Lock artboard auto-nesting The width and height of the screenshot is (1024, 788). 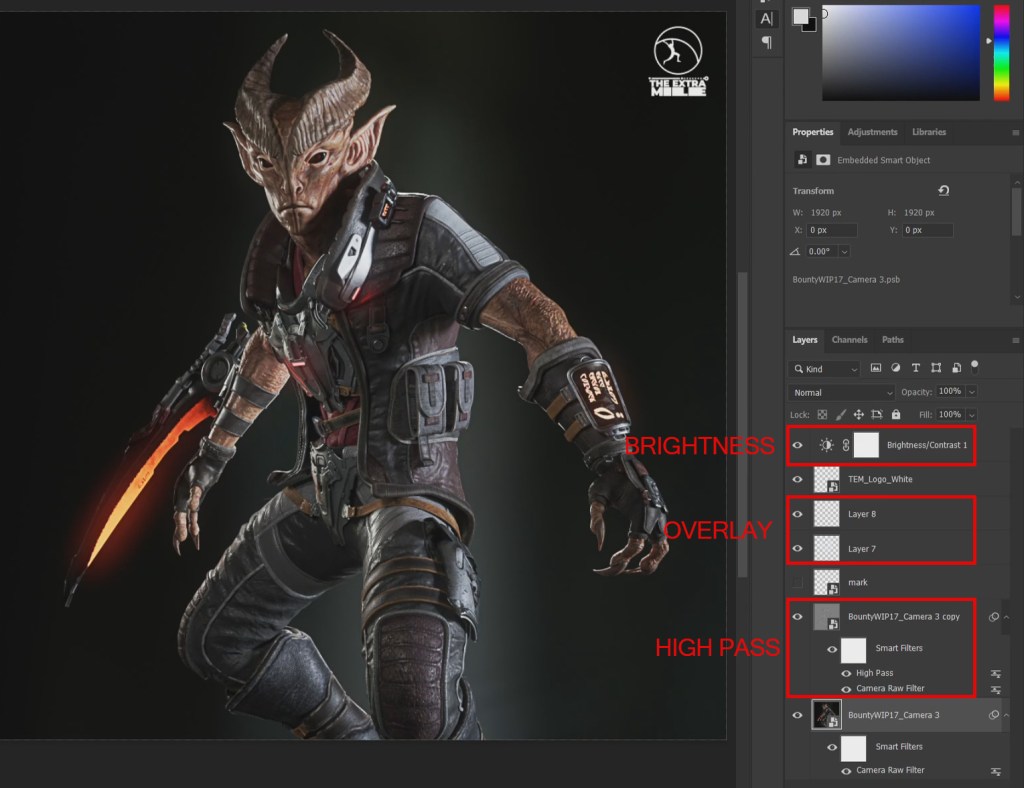tap(877, 415)
